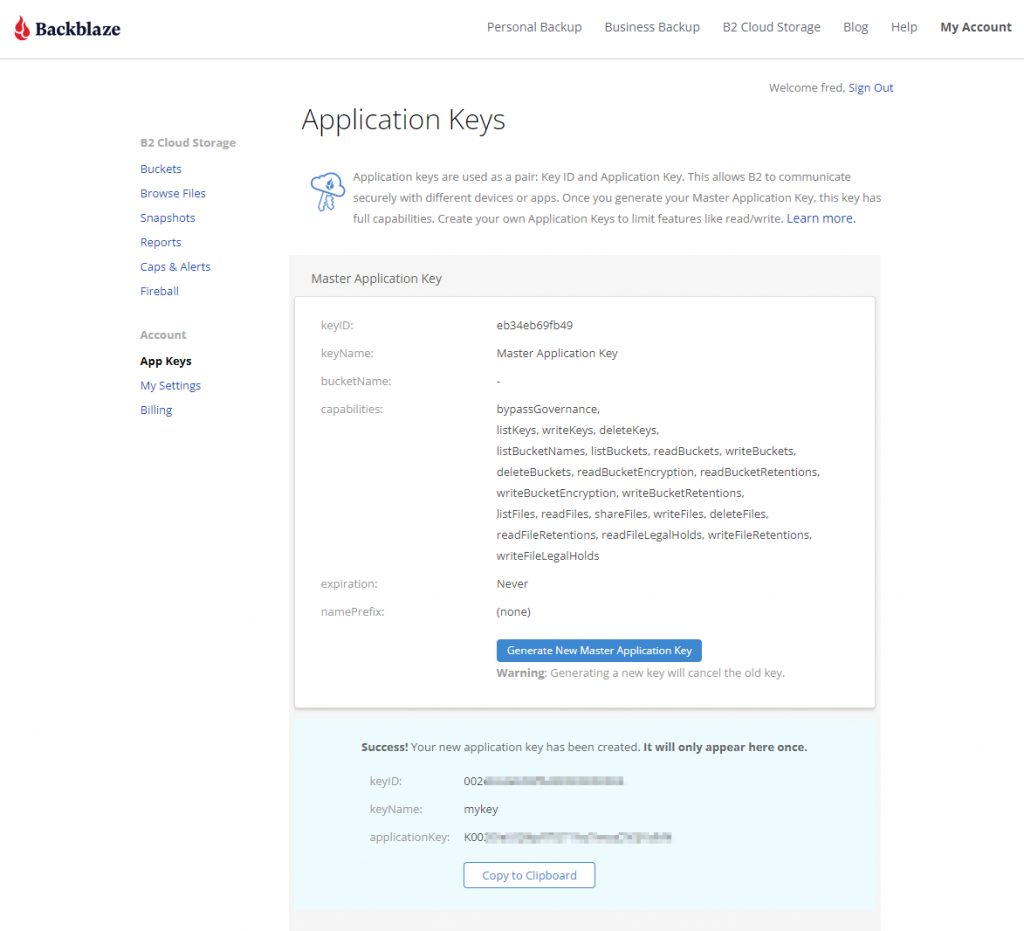Click the Master Application Key section title

tap(376, 279)
